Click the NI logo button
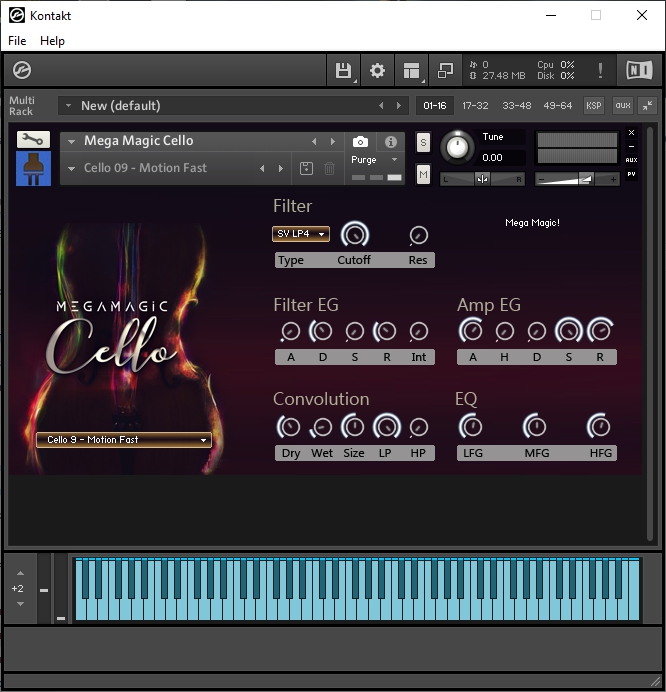The width and height of the screenshot is (666, 692). [x=639, y=70]
